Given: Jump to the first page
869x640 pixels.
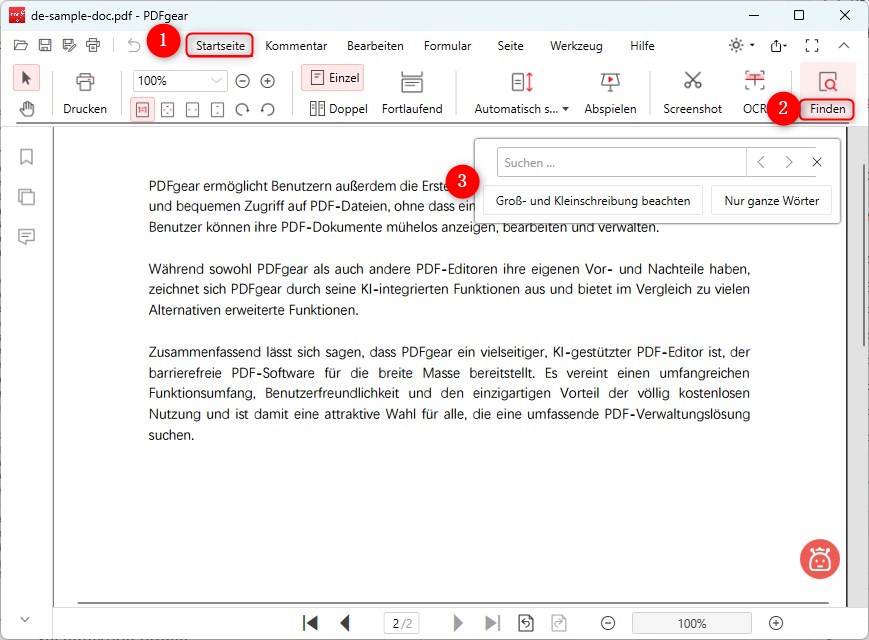Looking at the screenshot, I should pos(310,623).
